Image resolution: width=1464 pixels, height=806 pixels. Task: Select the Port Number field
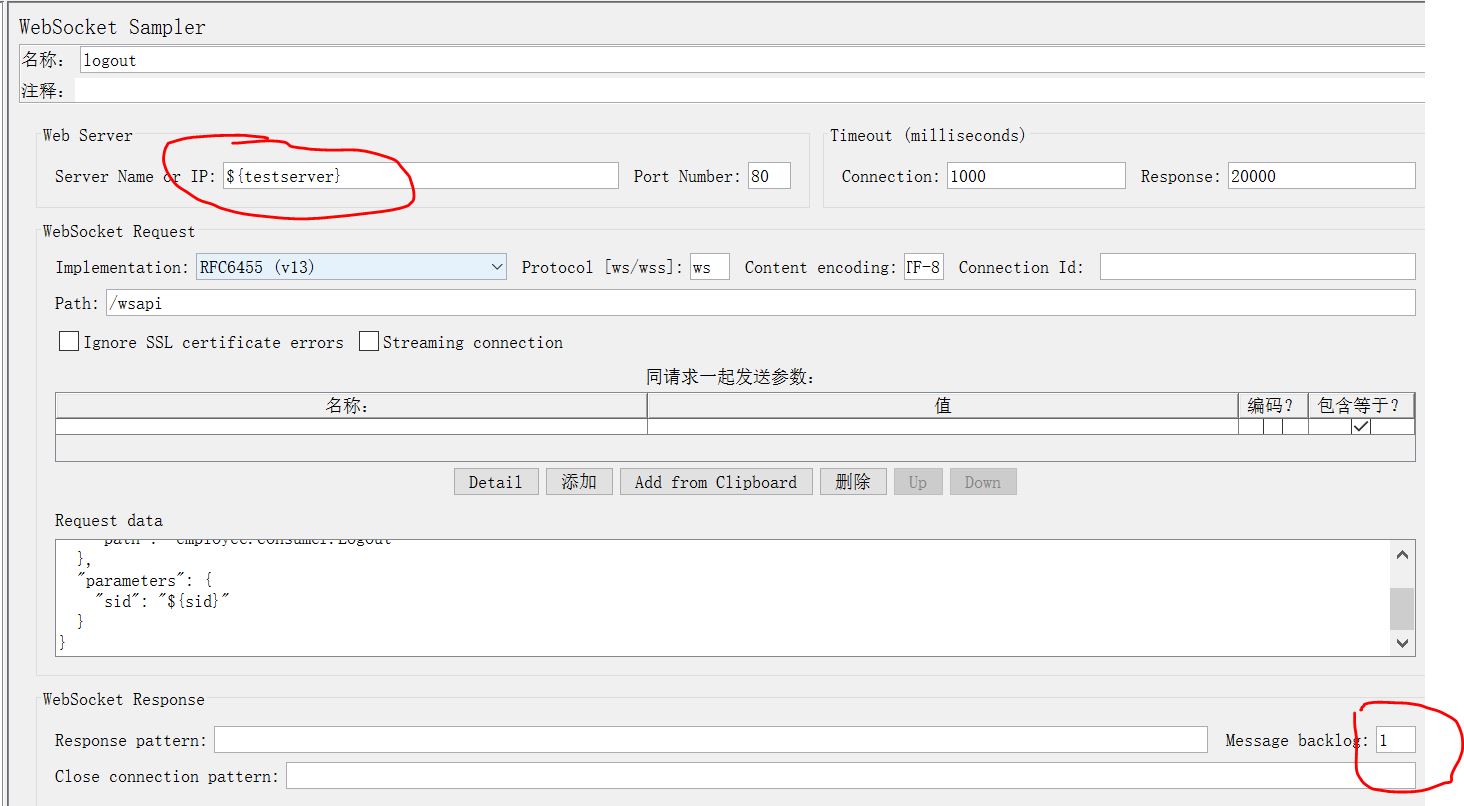point(768,176)
